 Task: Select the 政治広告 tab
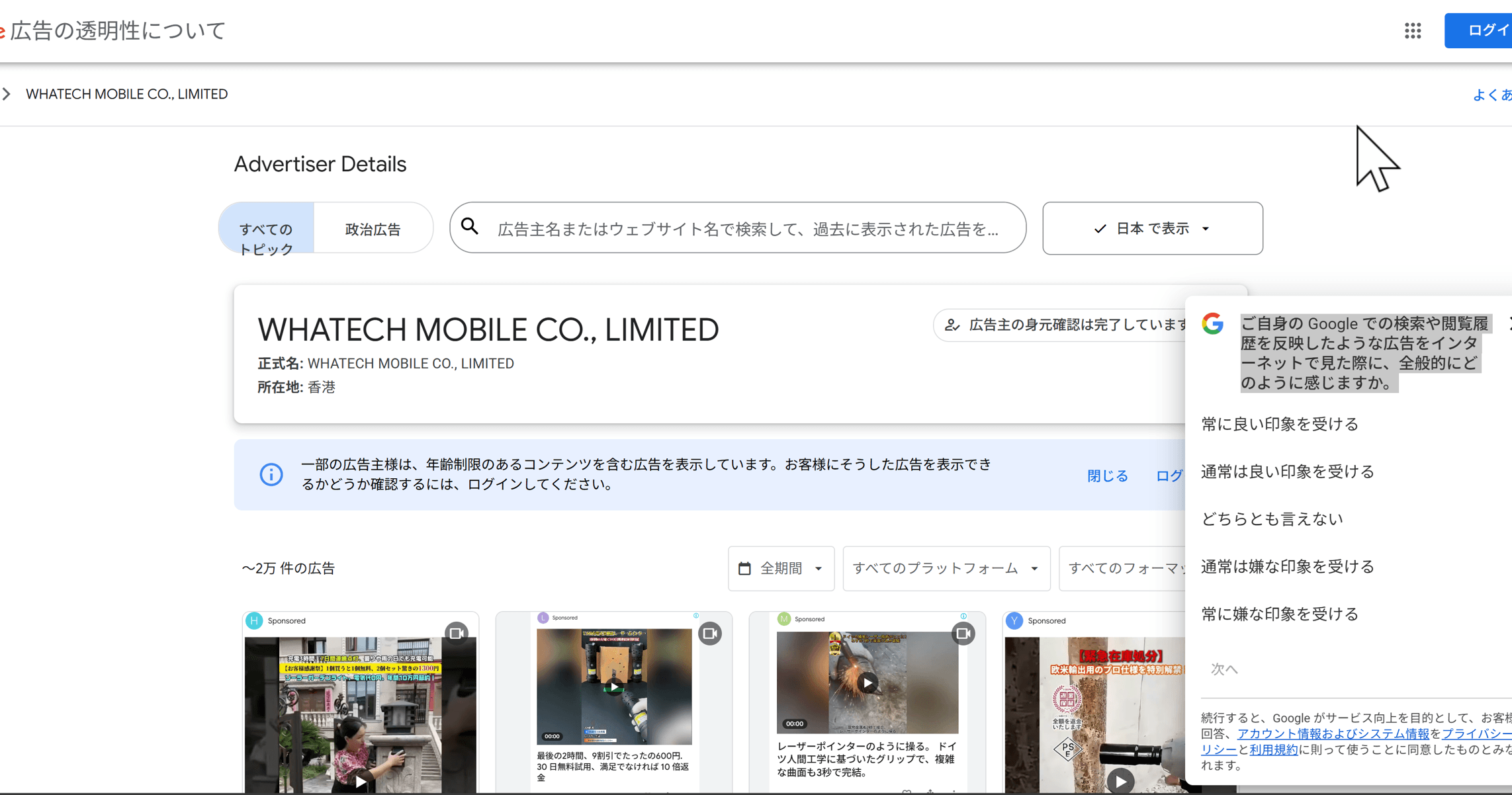pos(373,229)
